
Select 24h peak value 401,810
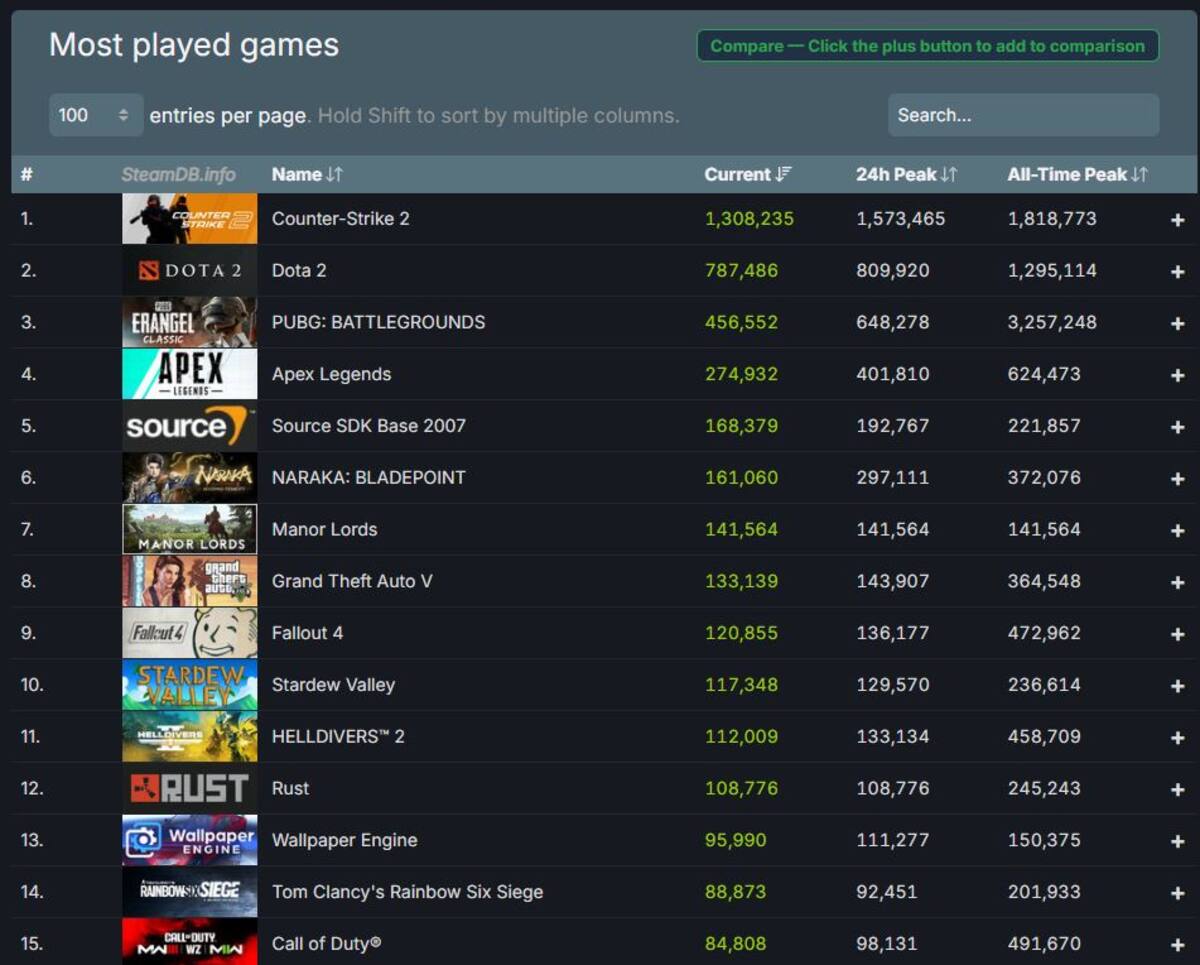[893, 374]
